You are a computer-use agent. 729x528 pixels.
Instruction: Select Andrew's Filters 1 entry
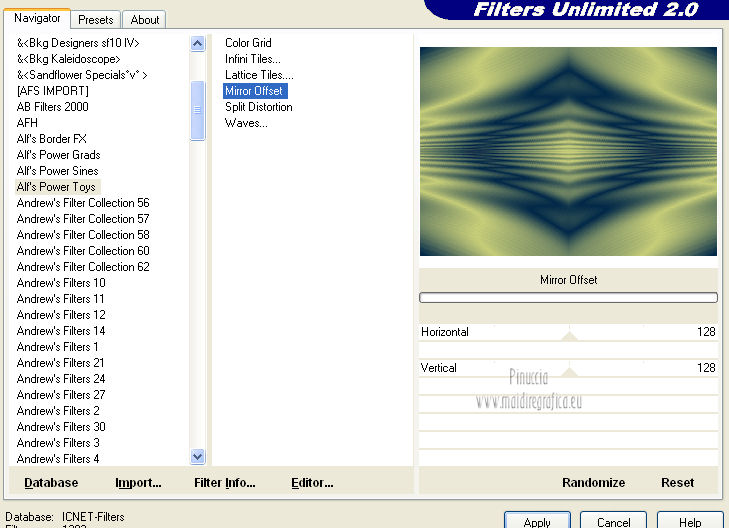coord(58,347)
